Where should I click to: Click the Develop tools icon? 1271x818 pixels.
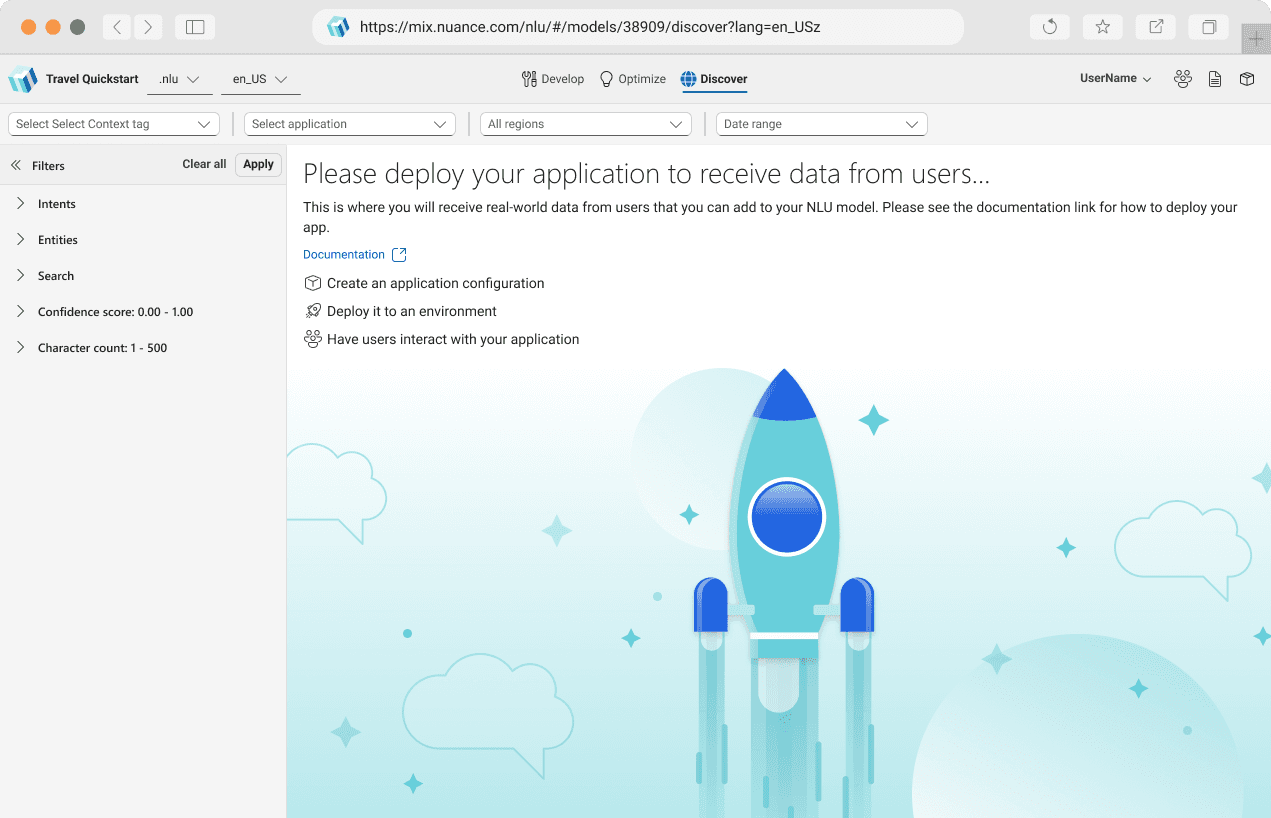[x=529, y=79]
